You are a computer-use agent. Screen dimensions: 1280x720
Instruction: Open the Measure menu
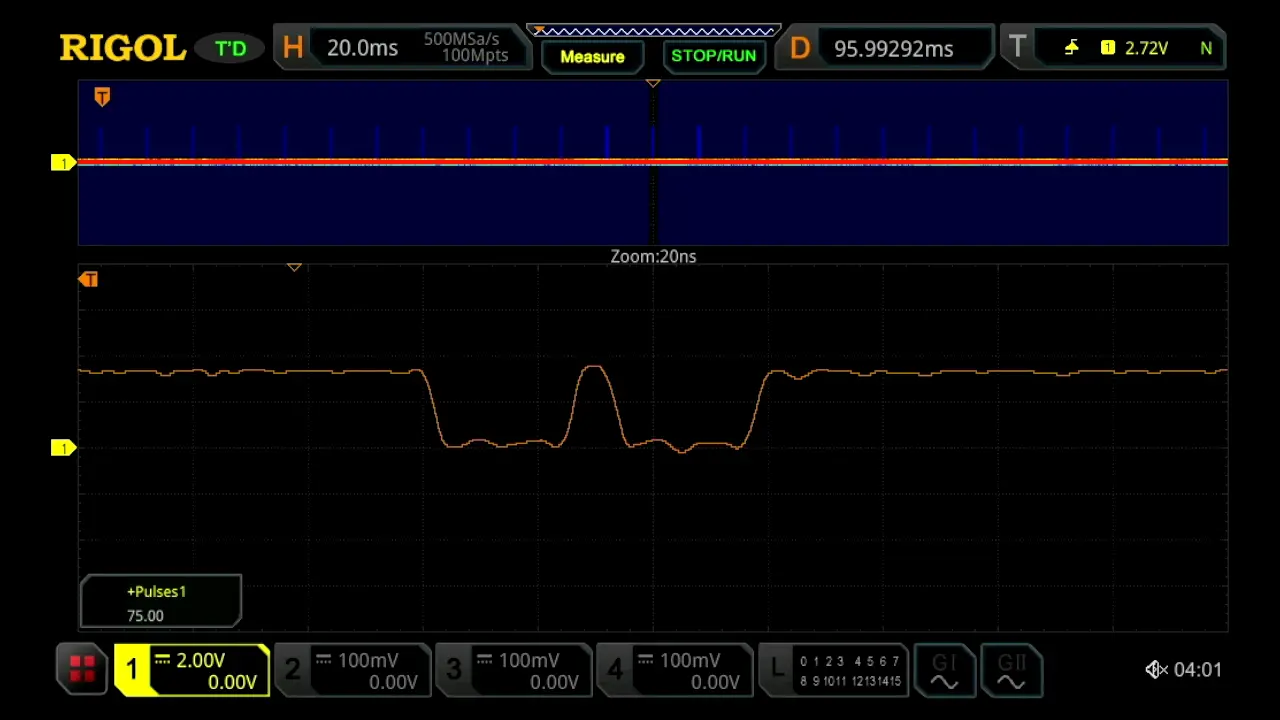pos(592,56)
